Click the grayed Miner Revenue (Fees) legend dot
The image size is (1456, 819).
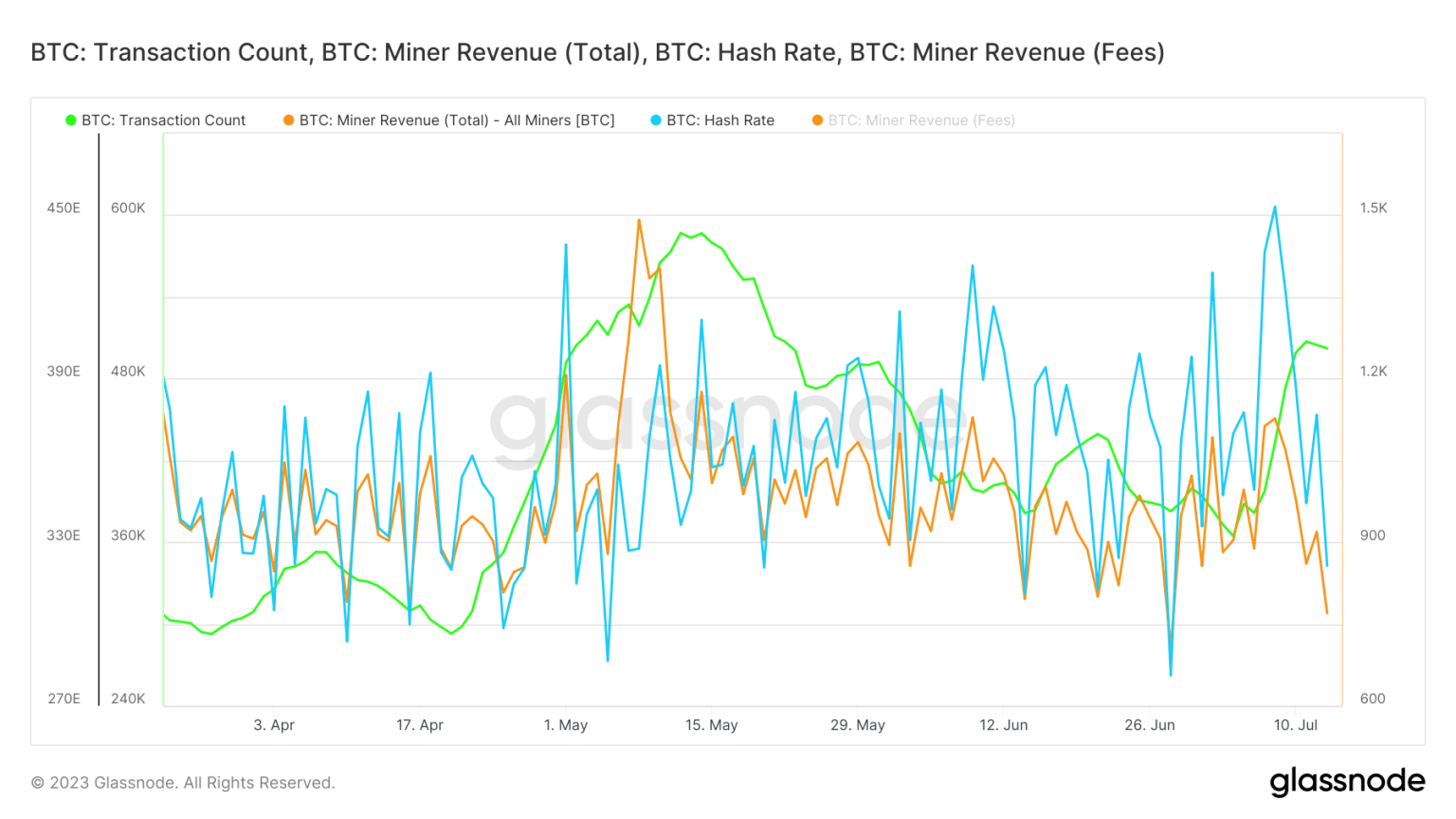tap(816, 120)
